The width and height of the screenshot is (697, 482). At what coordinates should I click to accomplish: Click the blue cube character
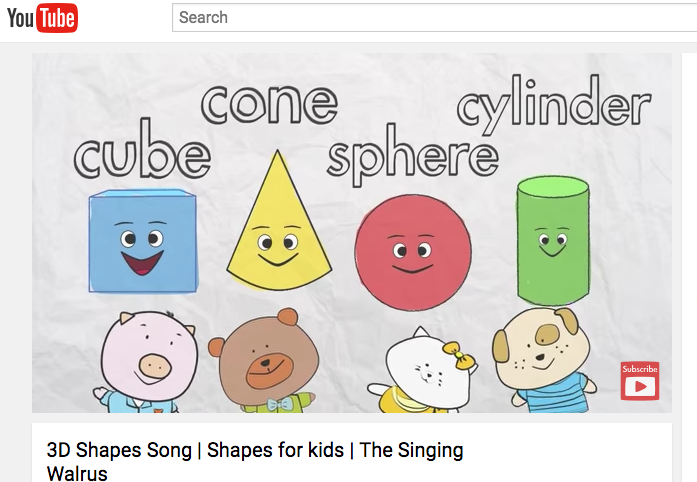click(x=143, y=241)
